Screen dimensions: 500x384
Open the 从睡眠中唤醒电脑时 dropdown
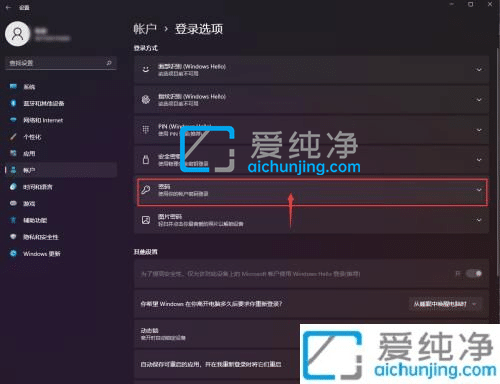pyautogui.click(x=446, y=304)
